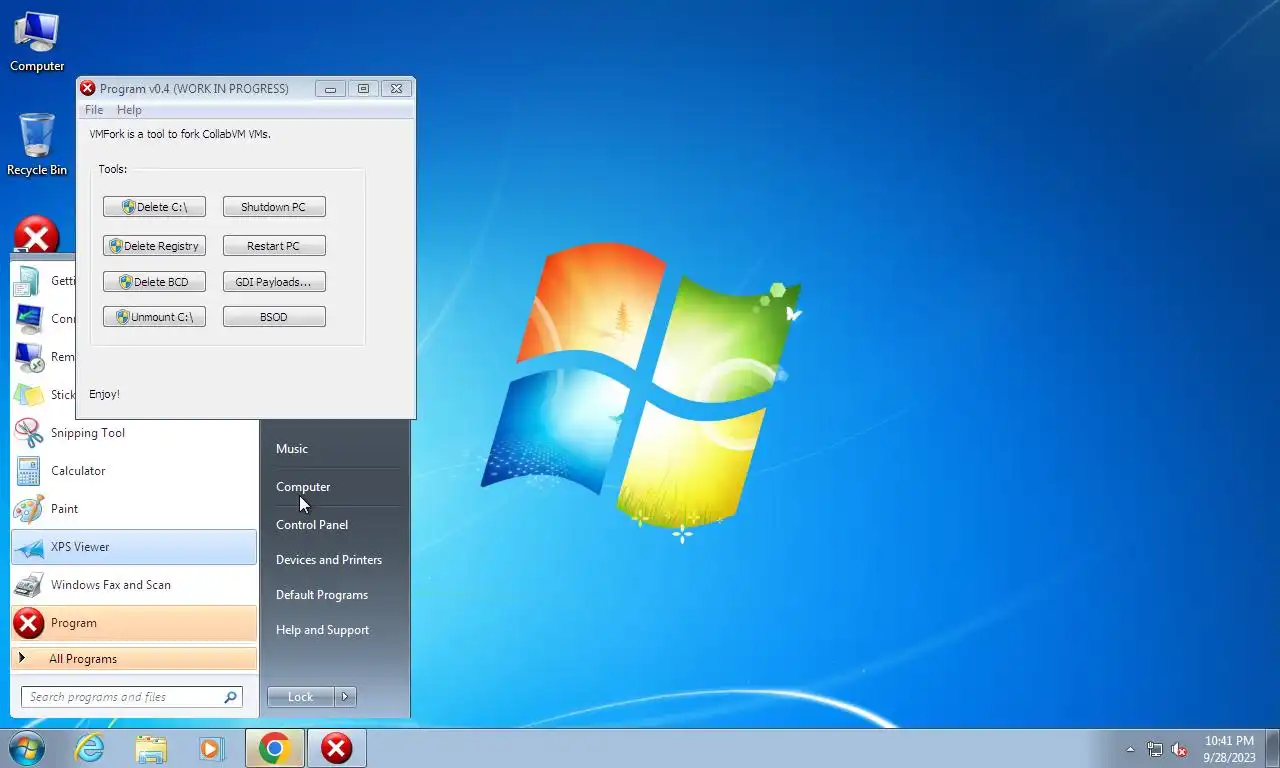Click the Unmount C:\ button

click(x=154, y=317)
